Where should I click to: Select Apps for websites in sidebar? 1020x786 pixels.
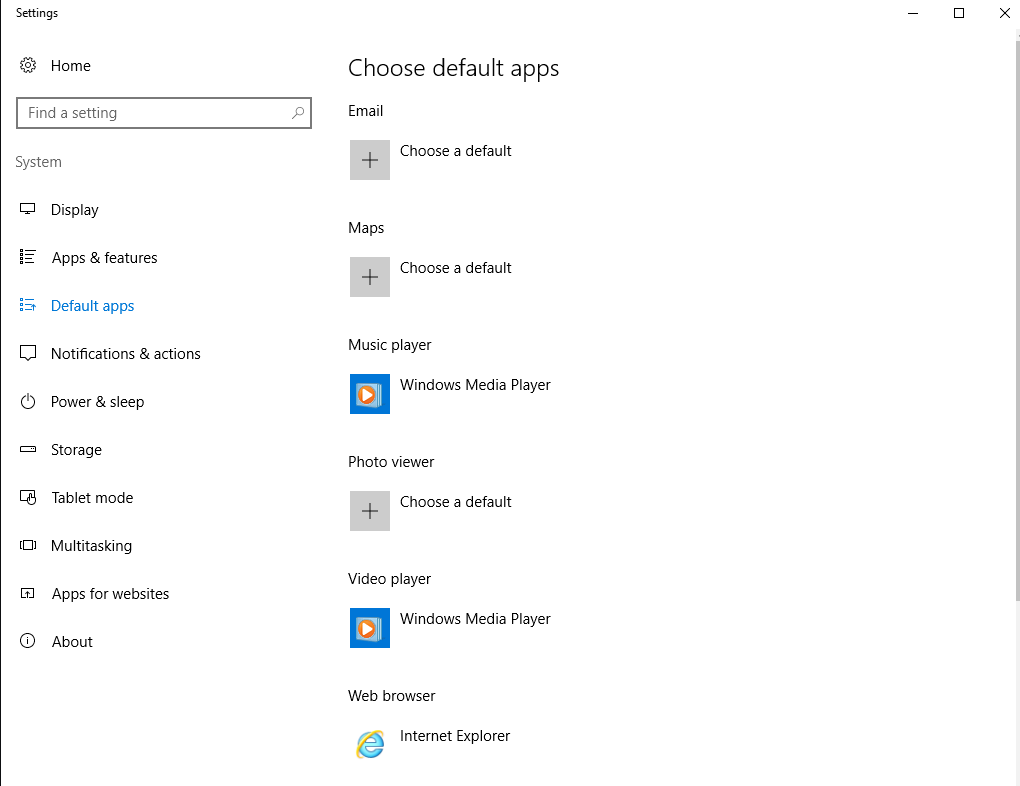tap(110, 594)
